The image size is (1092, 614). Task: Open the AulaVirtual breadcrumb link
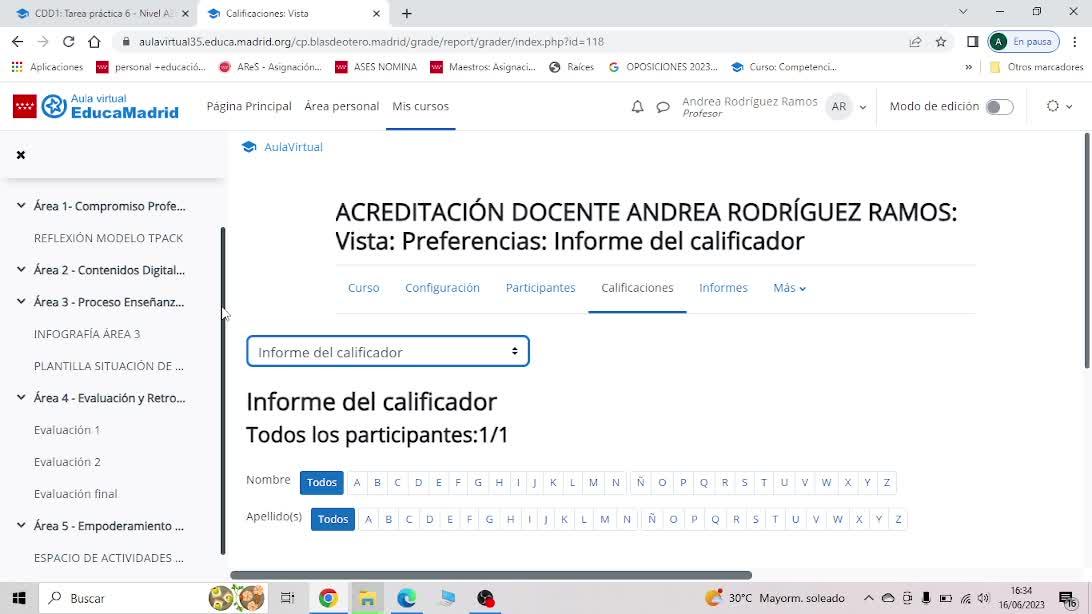(x=293, y=147)
